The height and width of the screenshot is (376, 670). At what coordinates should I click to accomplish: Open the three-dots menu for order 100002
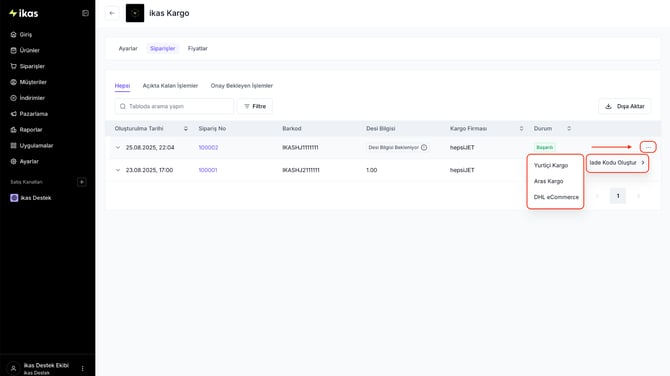(648, 147)
